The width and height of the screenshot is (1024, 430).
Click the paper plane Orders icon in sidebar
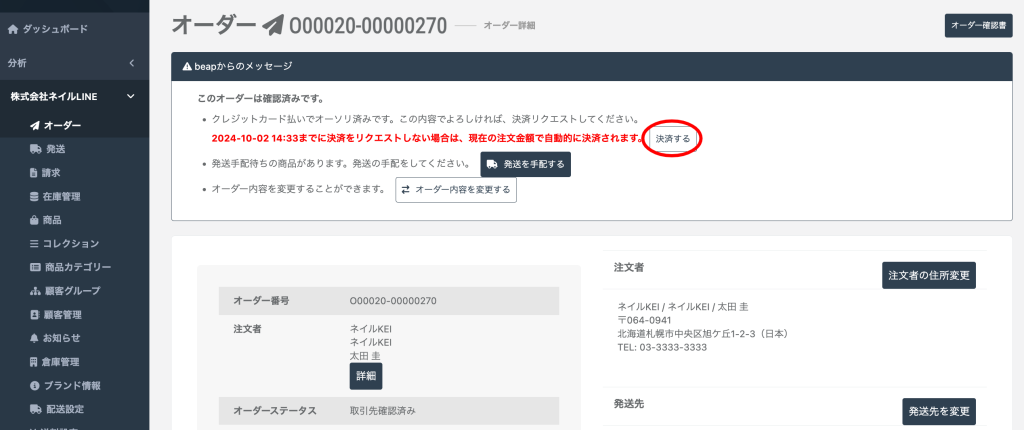(x=35, y=125)
